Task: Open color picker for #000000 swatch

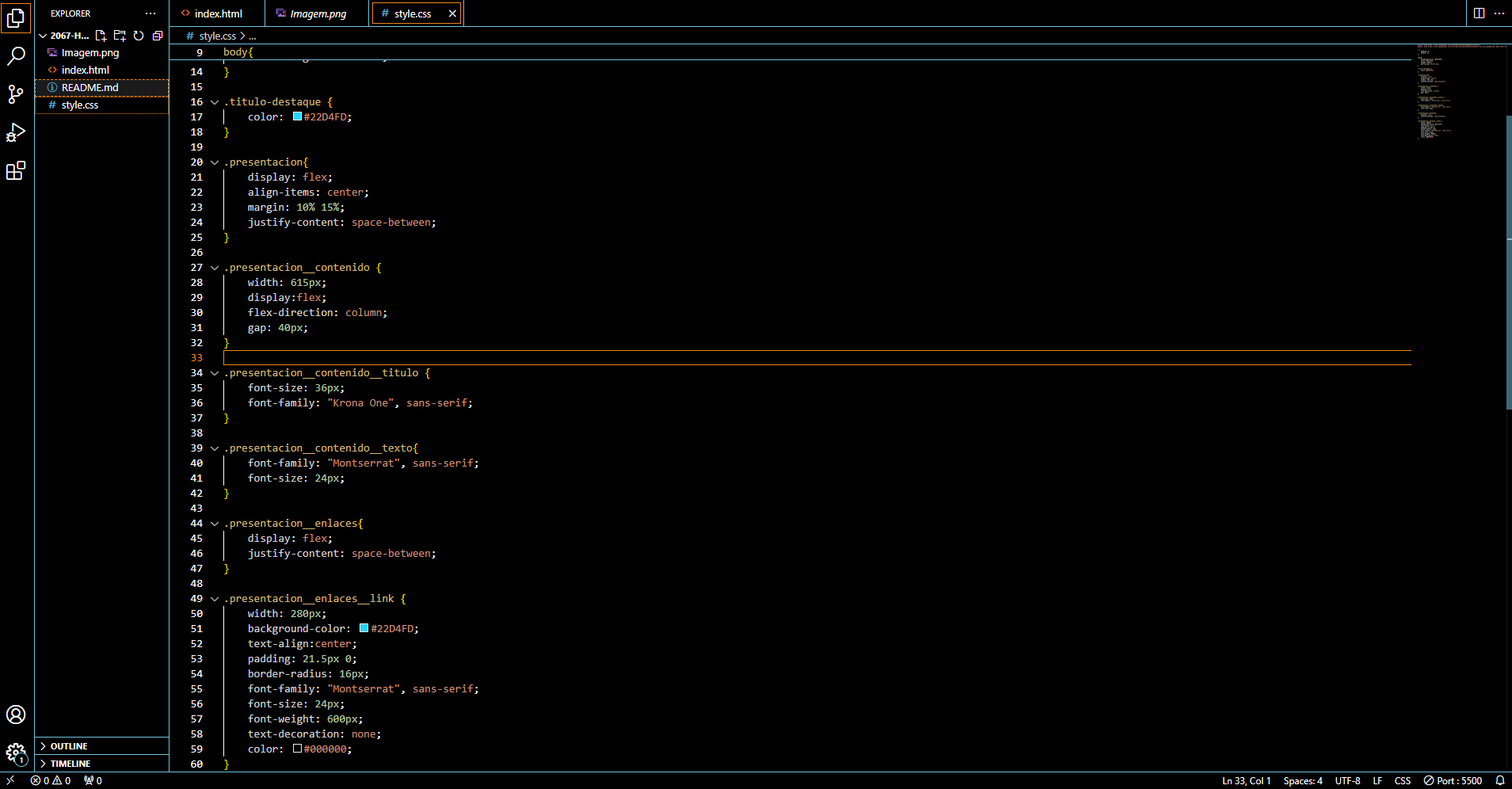Action: pos(297,749)
